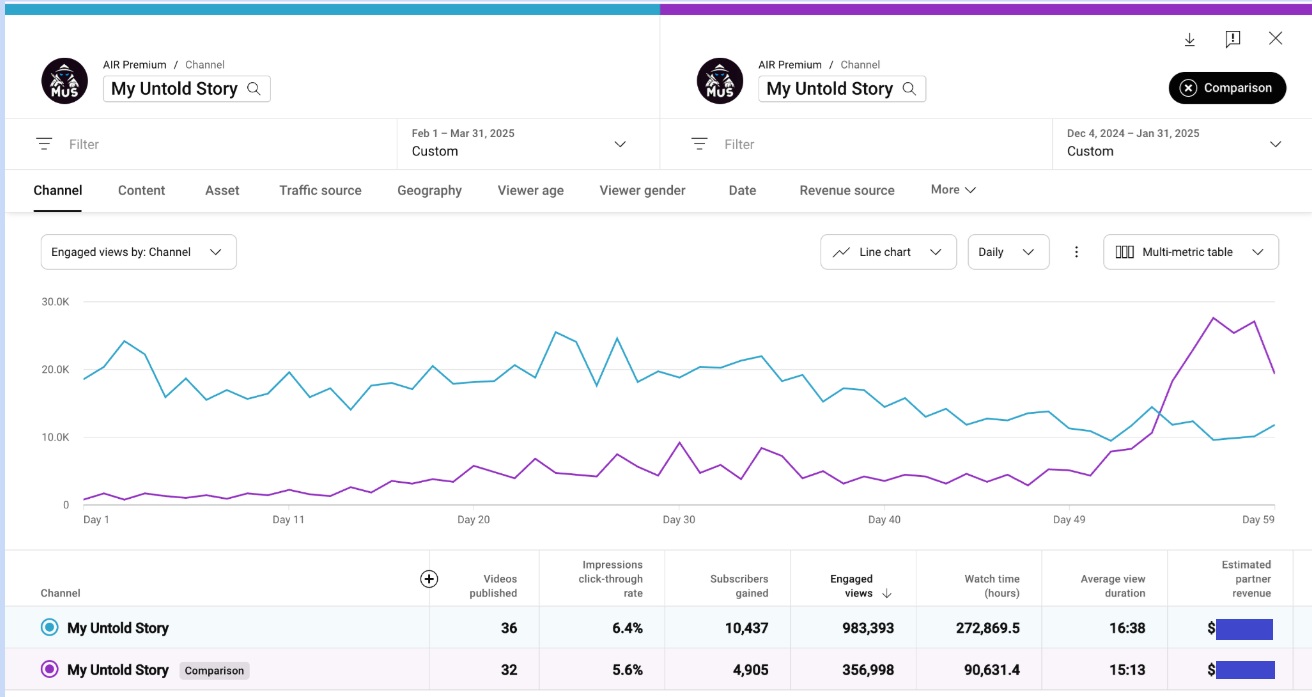The width and height of the screenshot is (1312, 697).
Task: Click left MUS channel avatar
Action: pyautogui.click(x=65, y=81)
